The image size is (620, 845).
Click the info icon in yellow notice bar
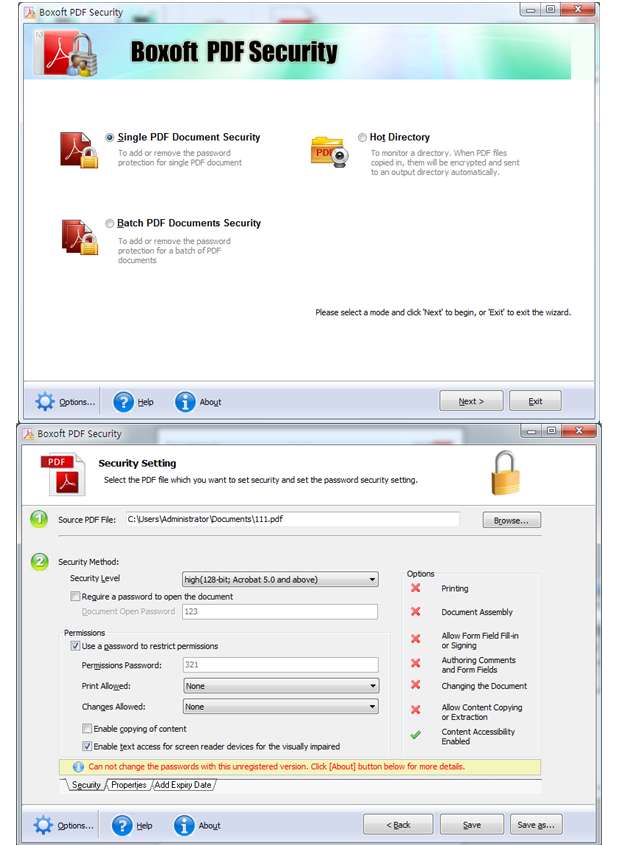78,767
